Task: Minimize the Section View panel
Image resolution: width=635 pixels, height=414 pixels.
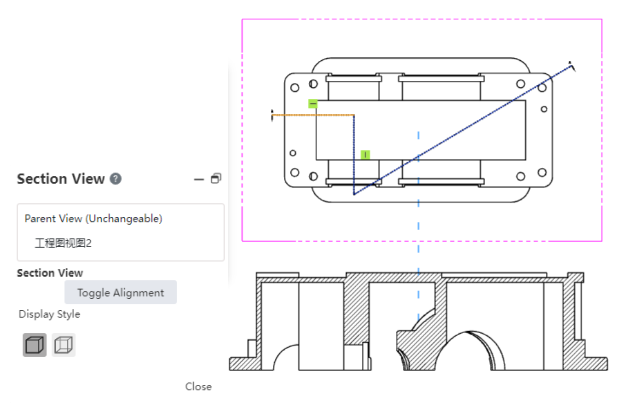Action: [199, 179]
